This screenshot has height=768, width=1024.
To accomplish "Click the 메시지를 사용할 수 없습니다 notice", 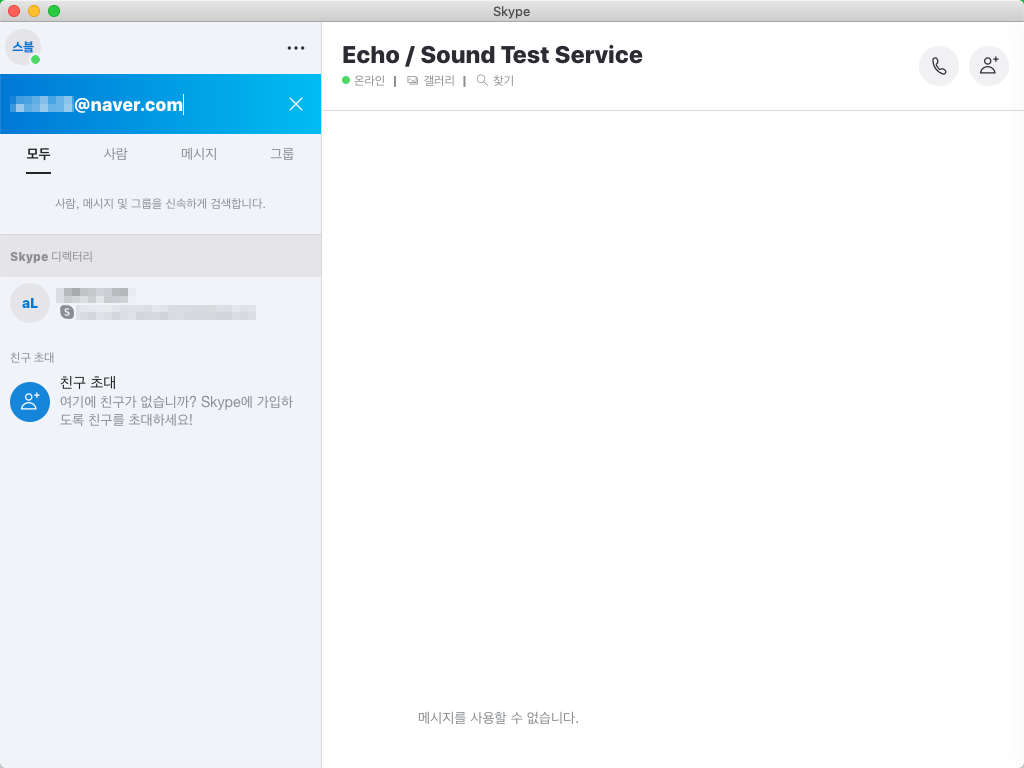I will pyautogui.click(x=498, y=718).
